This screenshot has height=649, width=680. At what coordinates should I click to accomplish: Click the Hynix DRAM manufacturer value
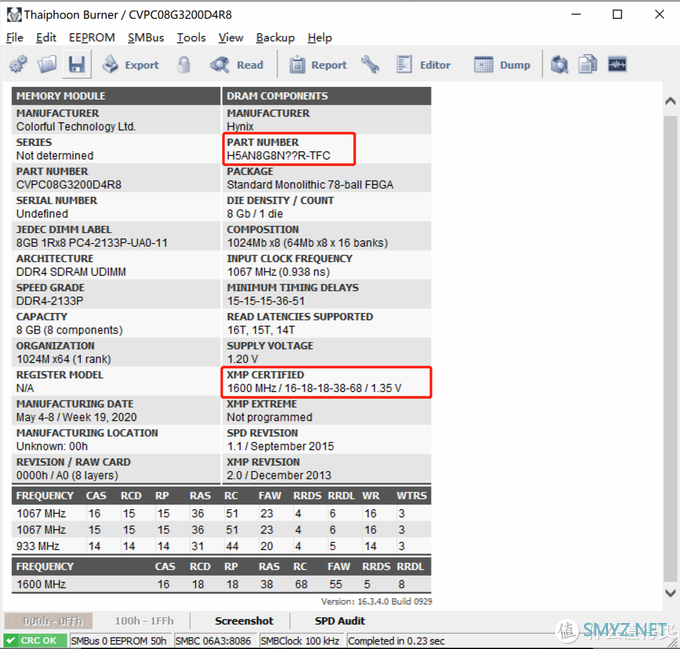tap(240, 127)
